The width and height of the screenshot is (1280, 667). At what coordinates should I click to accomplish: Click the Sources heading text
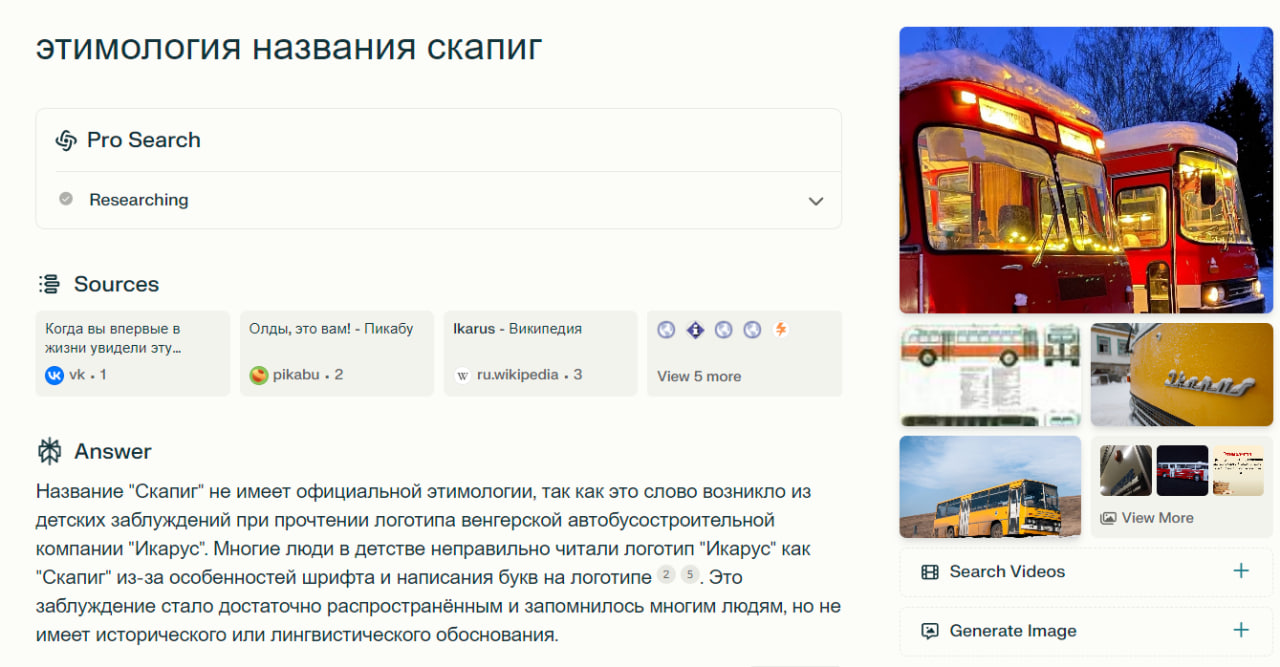pyautogui.click(x=116, y=284)
